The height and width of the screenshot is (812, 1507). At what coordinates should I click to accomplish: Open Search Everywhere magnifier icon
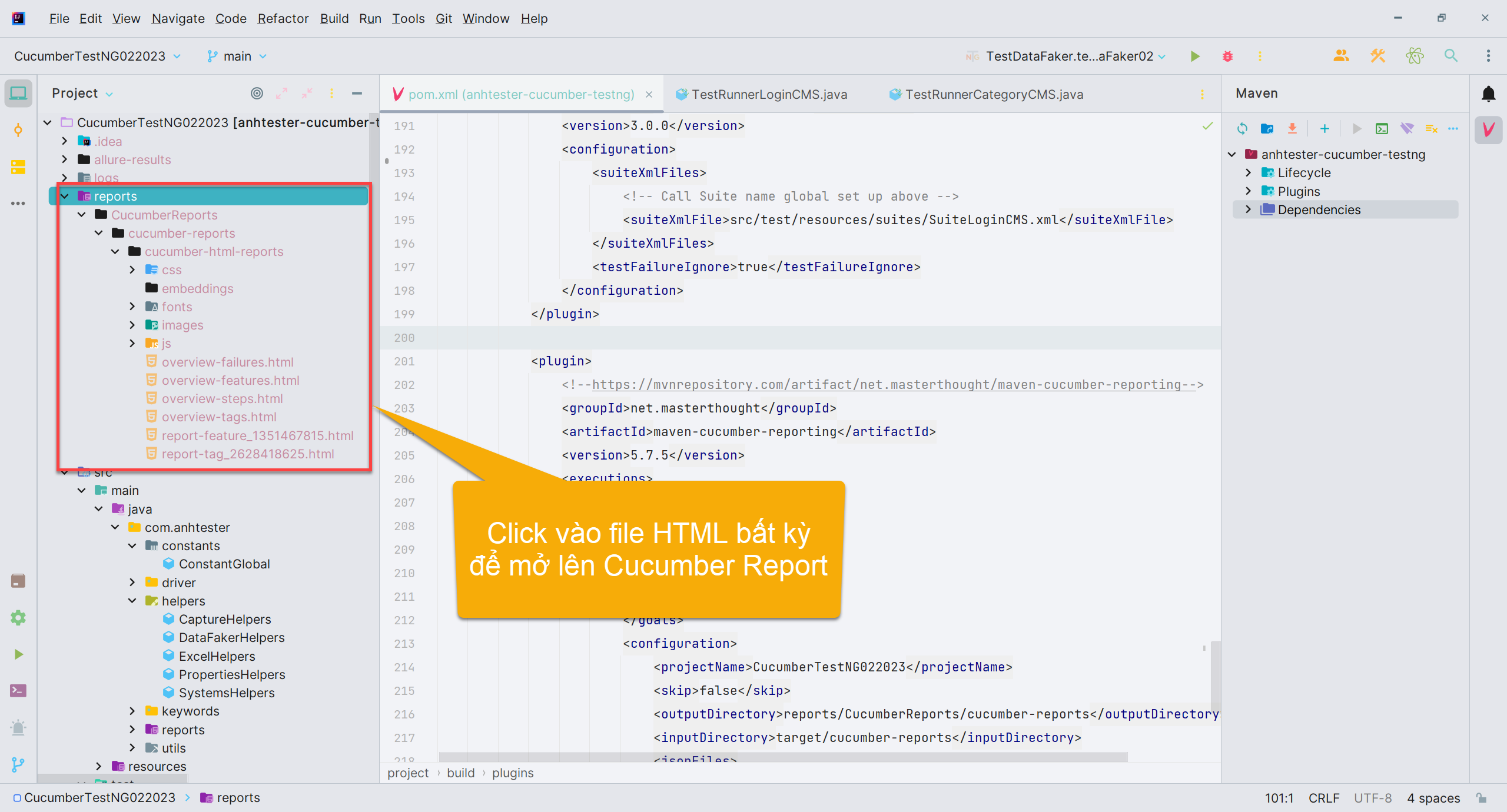pyautogui.click(x=1451, y=56)
